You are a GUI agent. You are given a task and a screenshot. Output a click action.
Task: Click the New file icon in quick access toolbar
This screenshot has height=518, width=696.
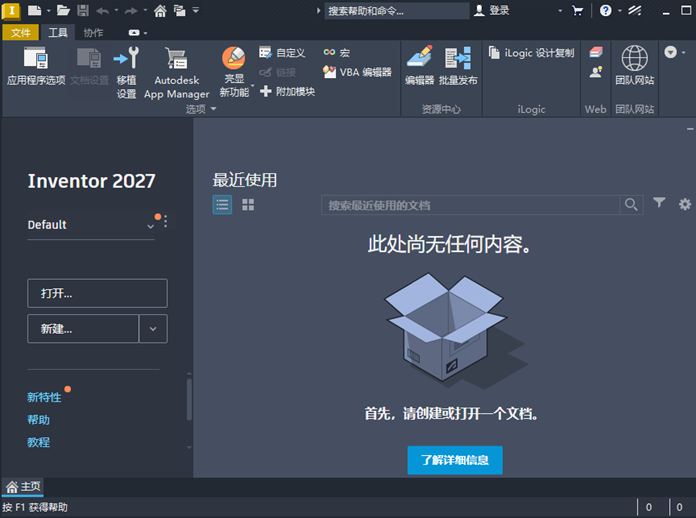coord(35,10)
